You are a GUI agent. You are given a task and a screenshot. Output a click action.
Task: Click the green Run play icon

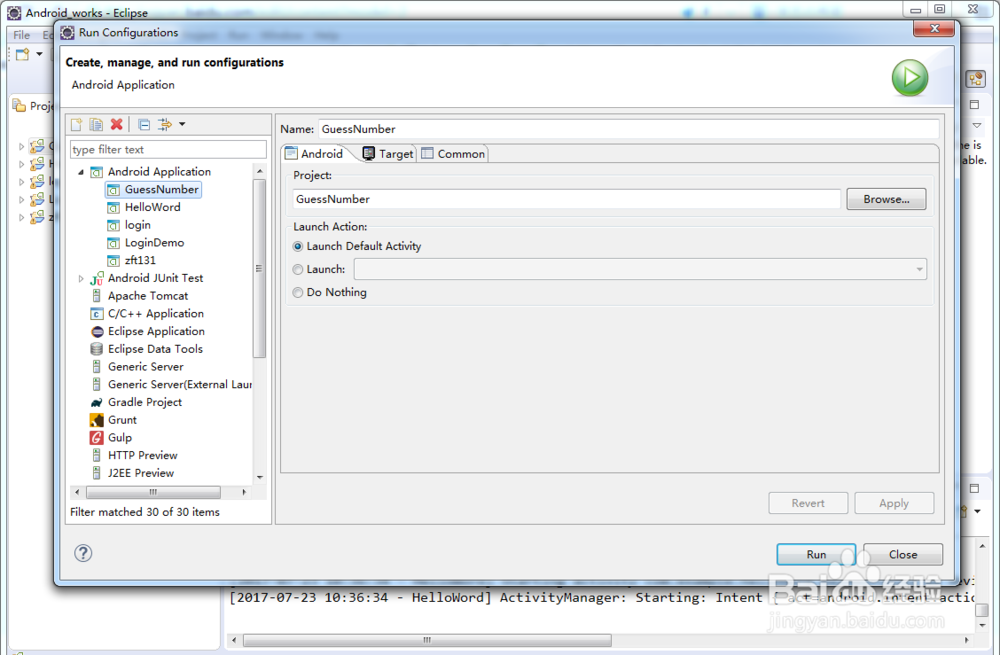909,78
